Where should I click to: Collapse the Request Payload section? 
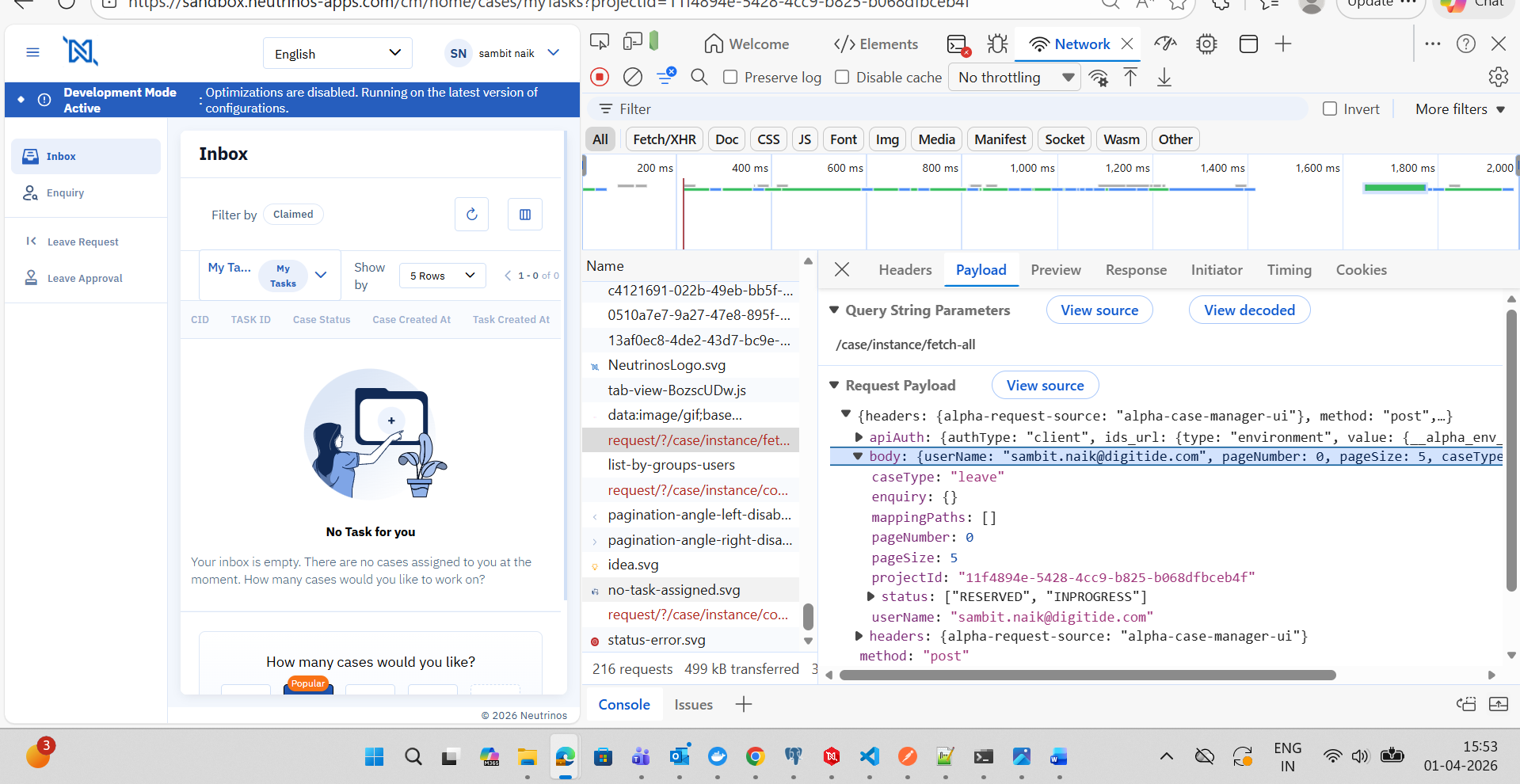point(834,385)
